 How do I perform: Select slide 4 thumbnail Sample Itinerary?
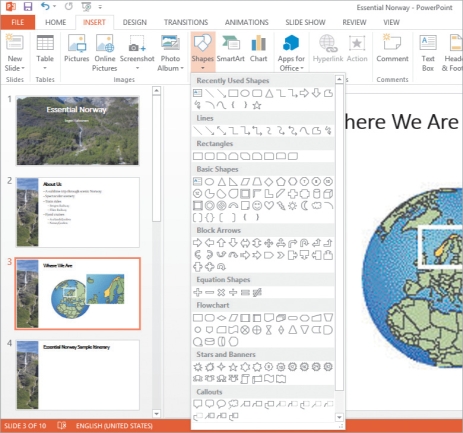[x=78, y=375]
